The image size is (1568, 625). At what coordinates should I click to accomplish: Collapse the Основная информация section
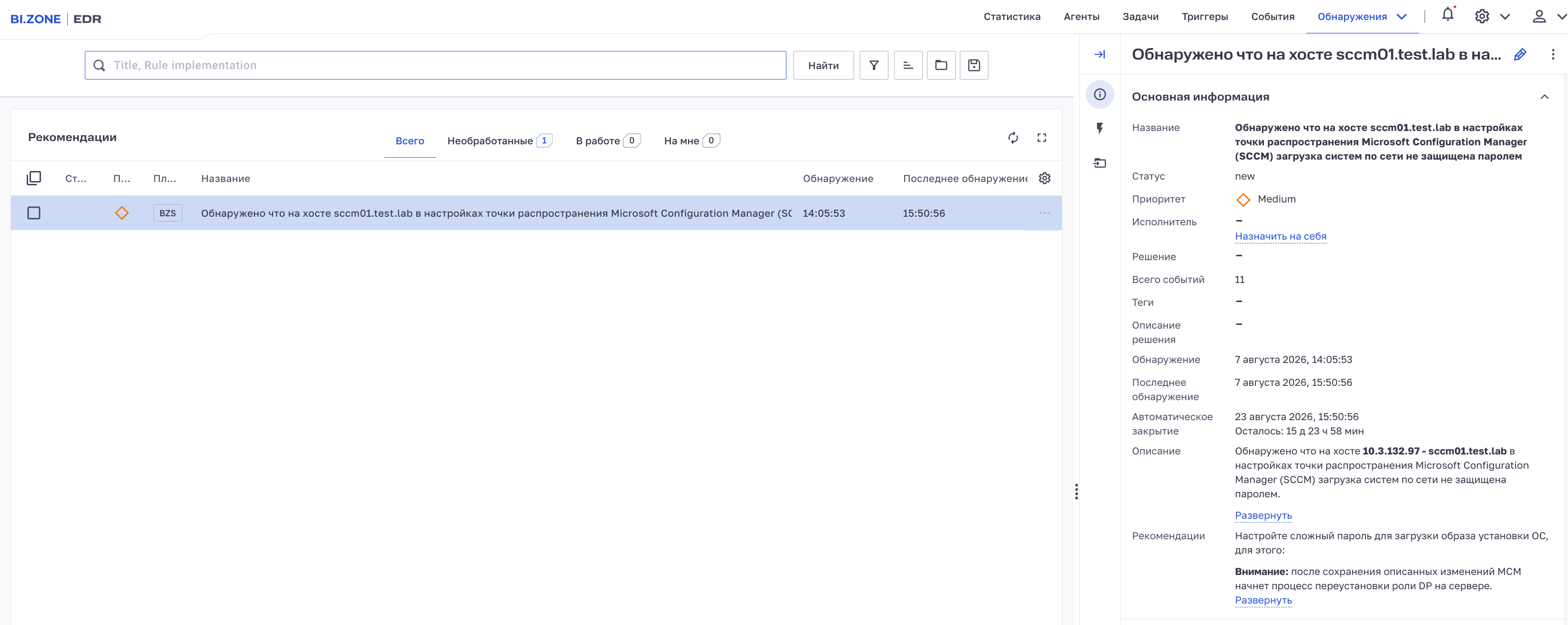(1544, 97)
